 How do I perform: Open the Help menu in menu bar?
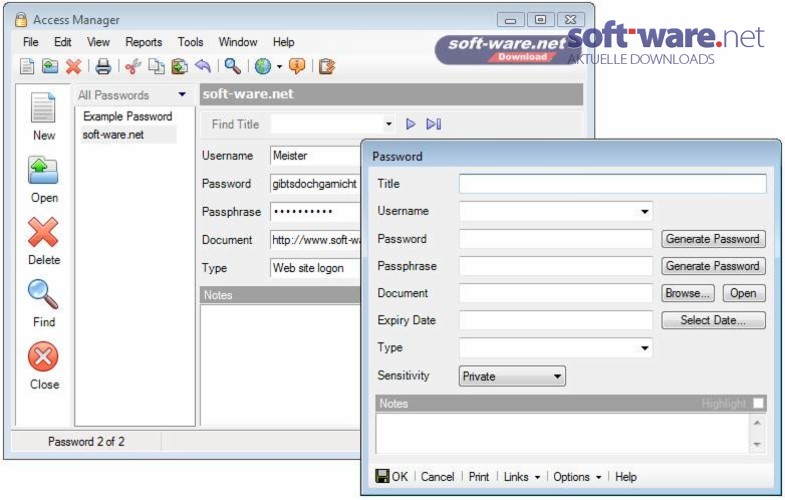tap(283, 42)
